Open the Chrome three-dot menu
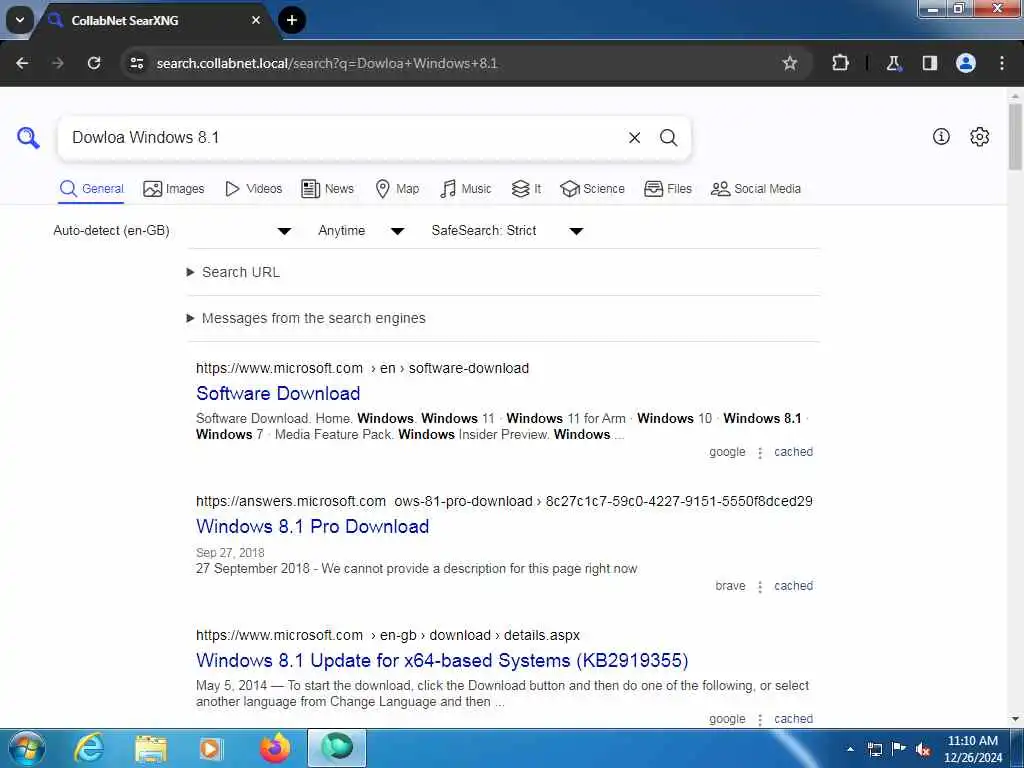The image size is (1024, 768). pos(1002,63)
